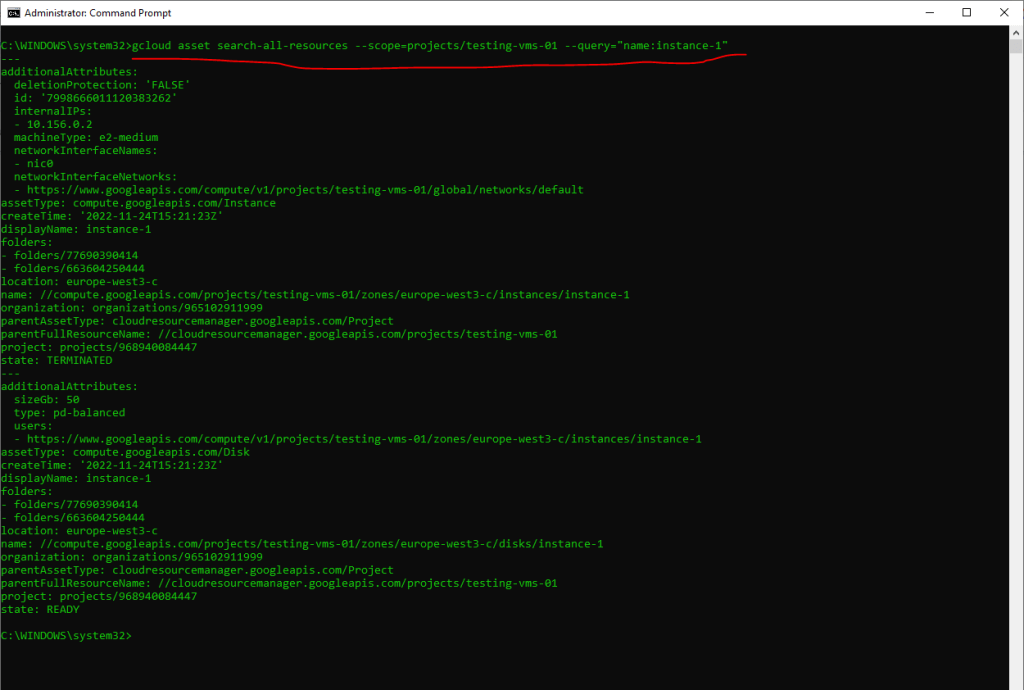
Task: Click the vertical scrollbar thumb
Action: click(1016, 46)
